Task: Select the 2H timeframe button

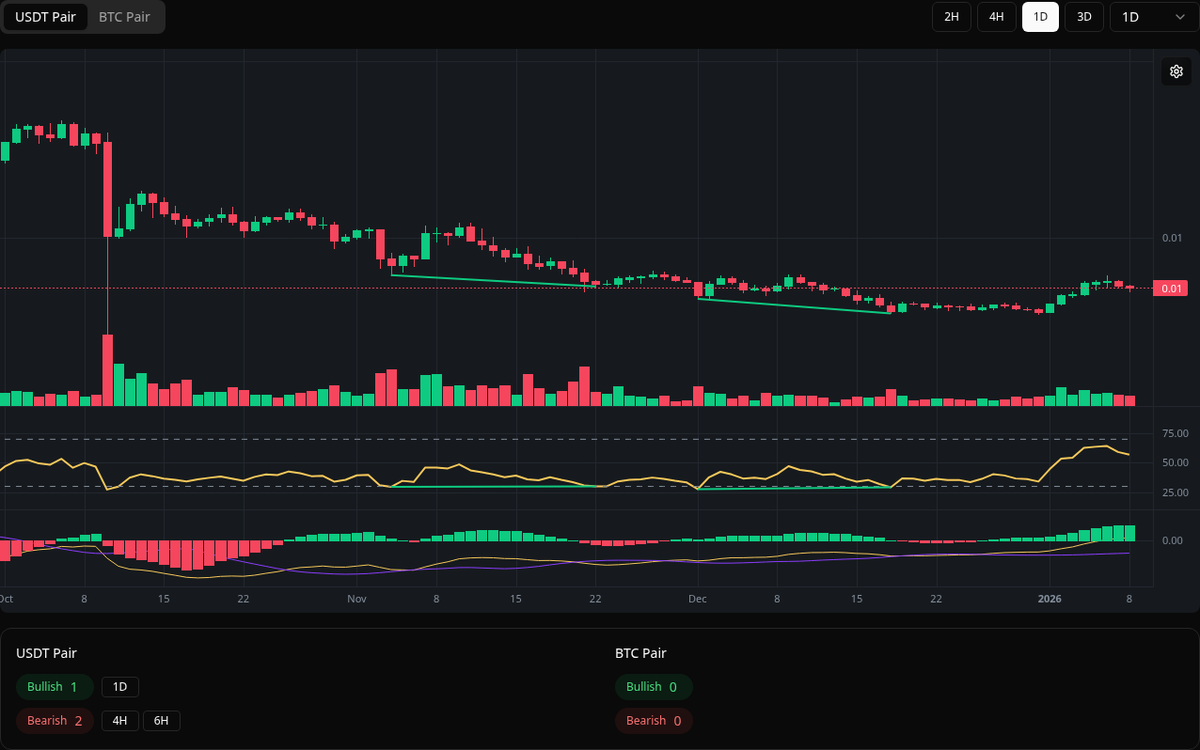Action: [951, 17]
